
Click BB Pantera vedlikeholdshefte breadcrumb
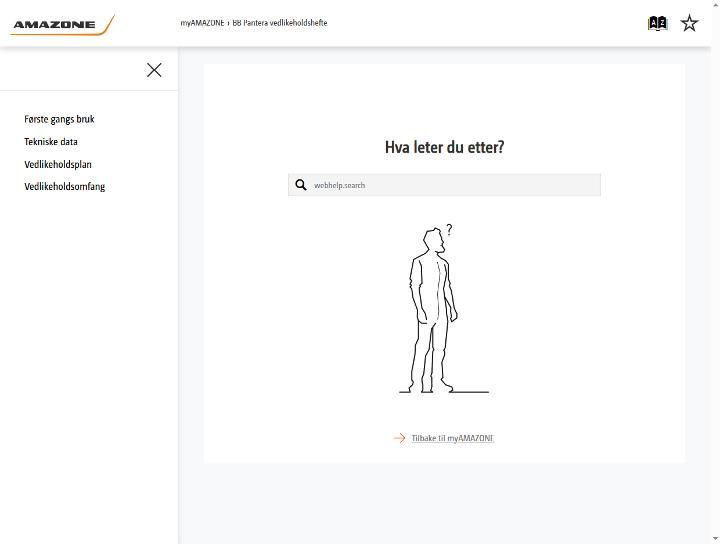(280, 23)
